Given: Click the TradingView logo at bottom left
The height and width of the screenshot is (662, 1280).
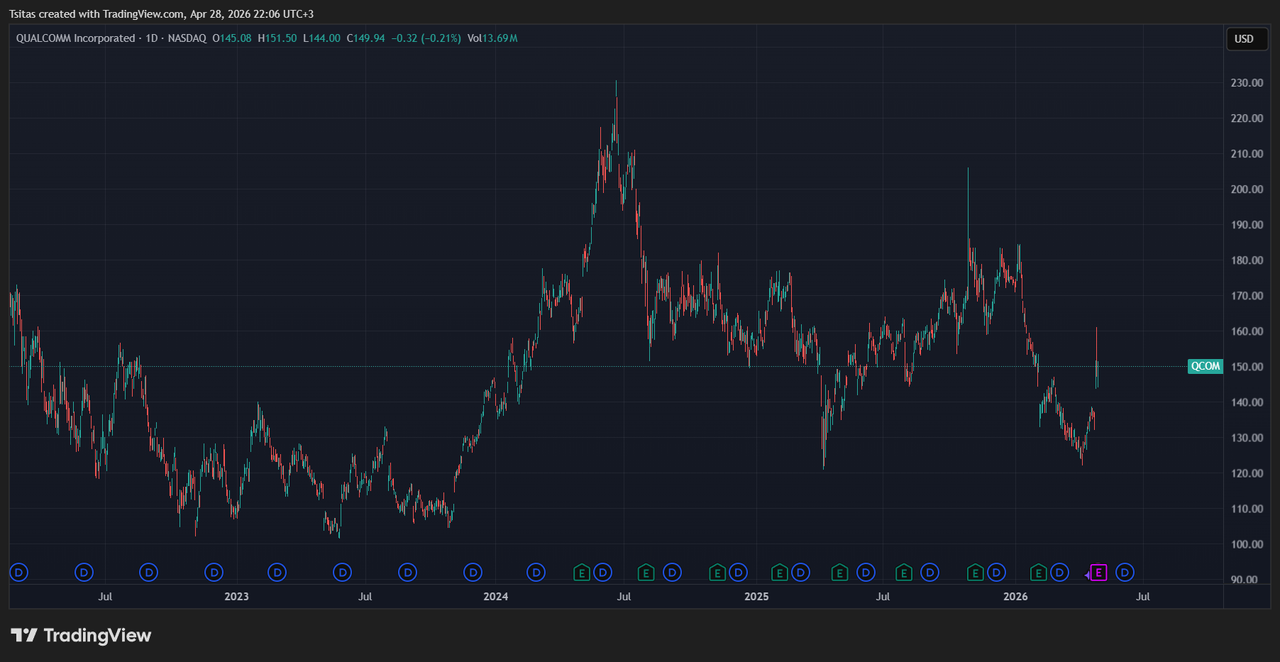Looking at the screenshot, I should [81, 635].
